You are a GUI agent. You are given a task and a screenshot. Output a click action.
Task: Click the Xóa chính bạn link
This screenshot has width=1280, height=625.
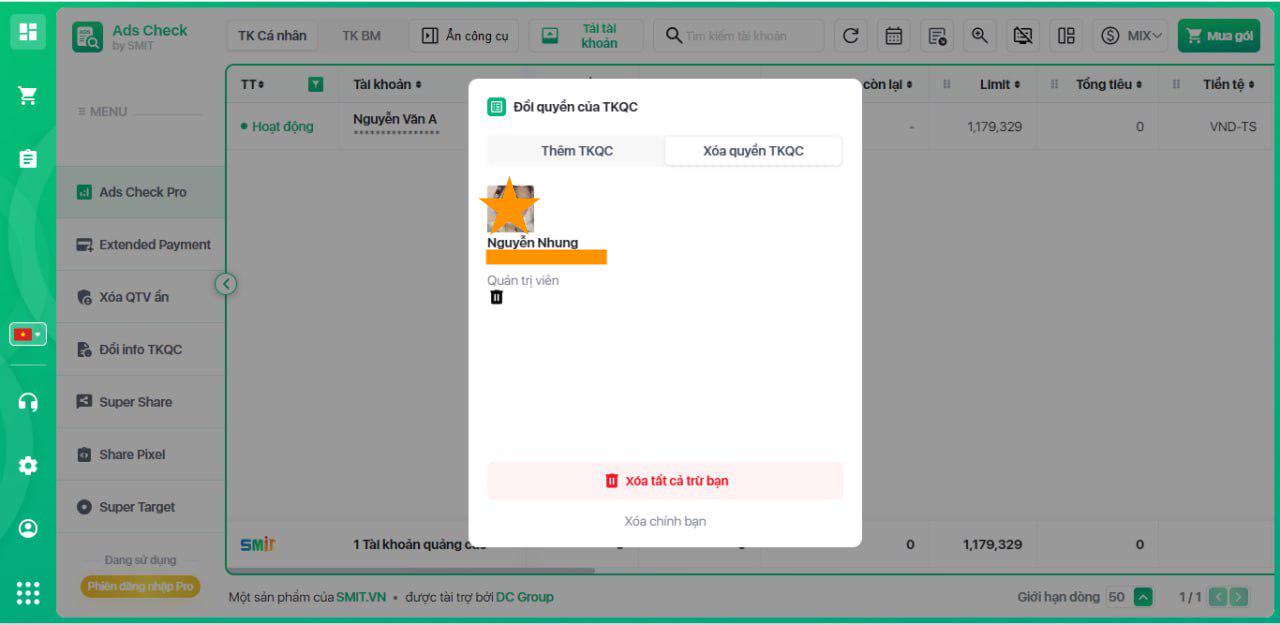(x=665, y=521)
